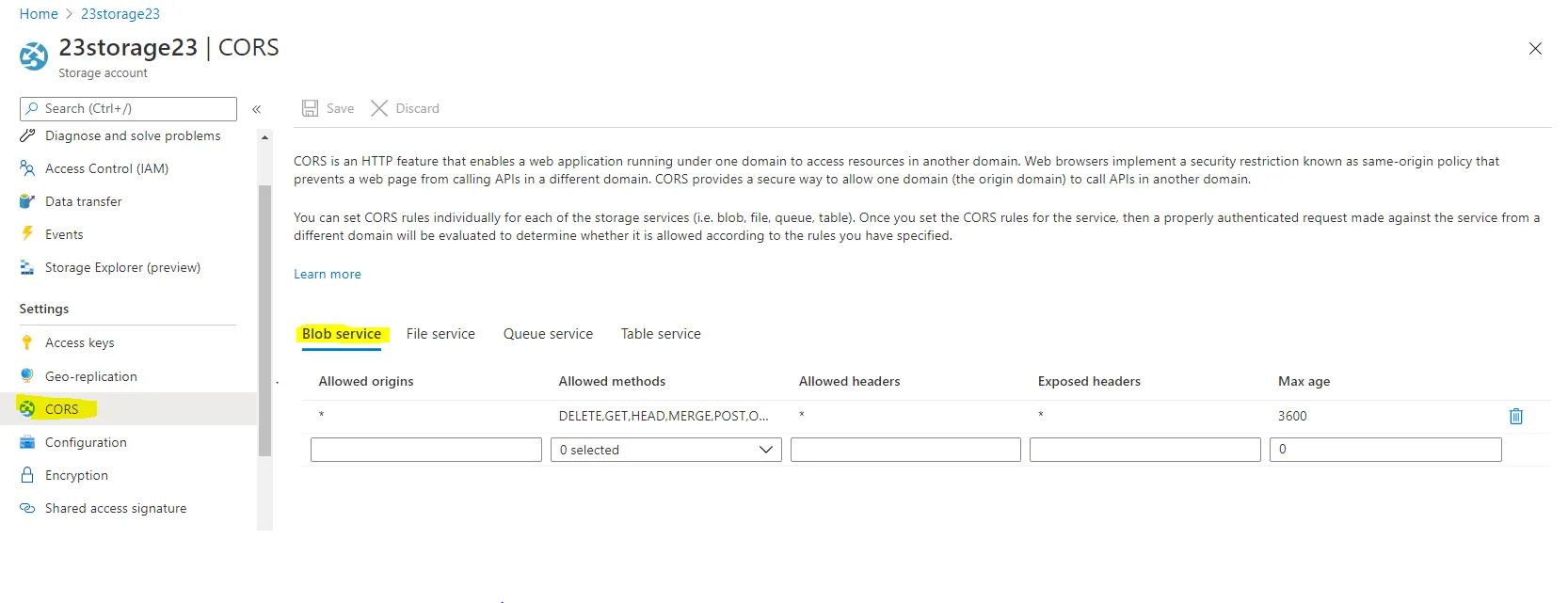The height and width of the screenshot is (603, 1568).
Task: Click Access Control (IAM) people icon
Action: click(27, 168)
